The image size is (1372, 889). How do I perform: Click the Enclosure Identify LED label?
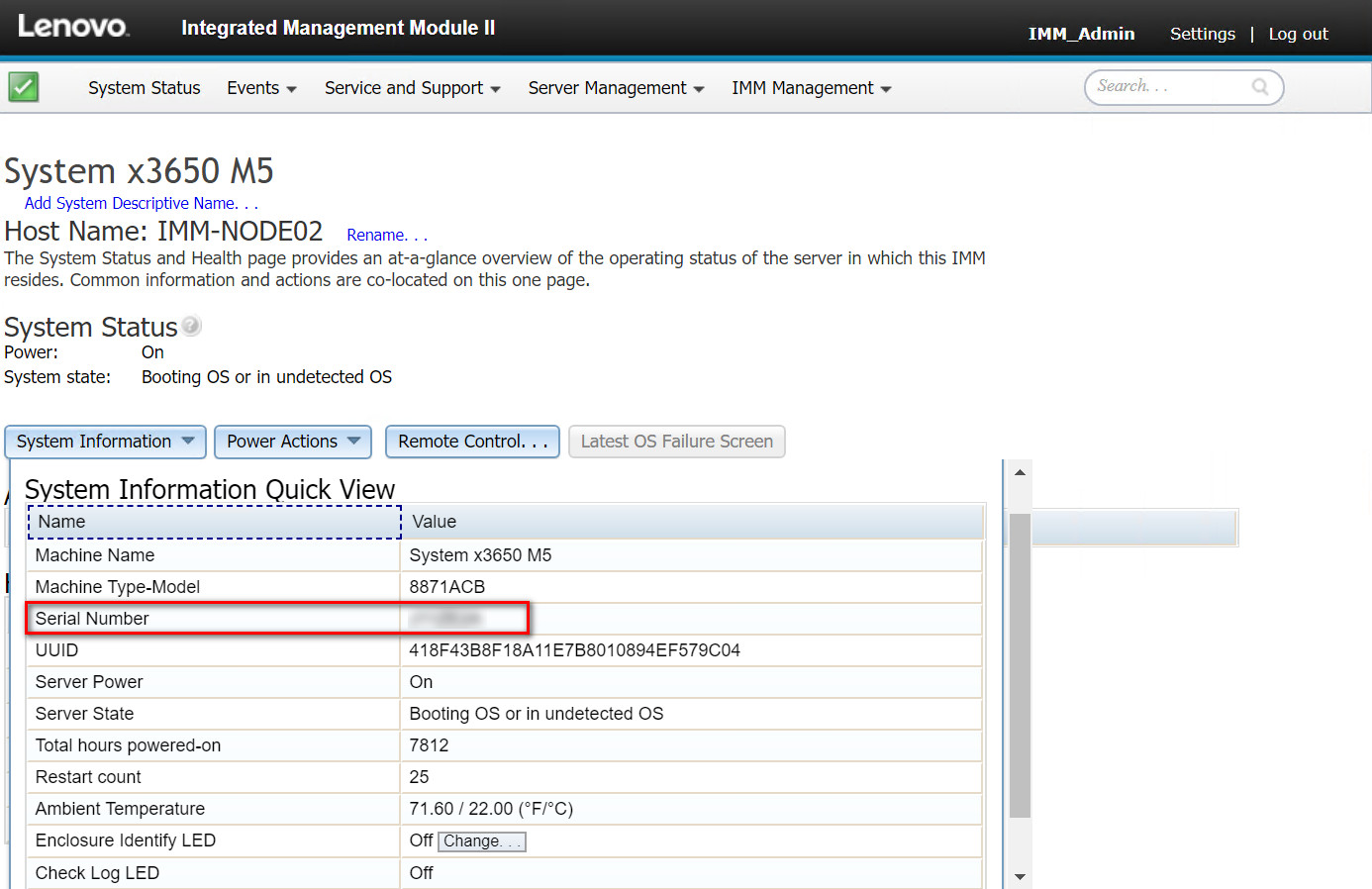pos(126,840)
